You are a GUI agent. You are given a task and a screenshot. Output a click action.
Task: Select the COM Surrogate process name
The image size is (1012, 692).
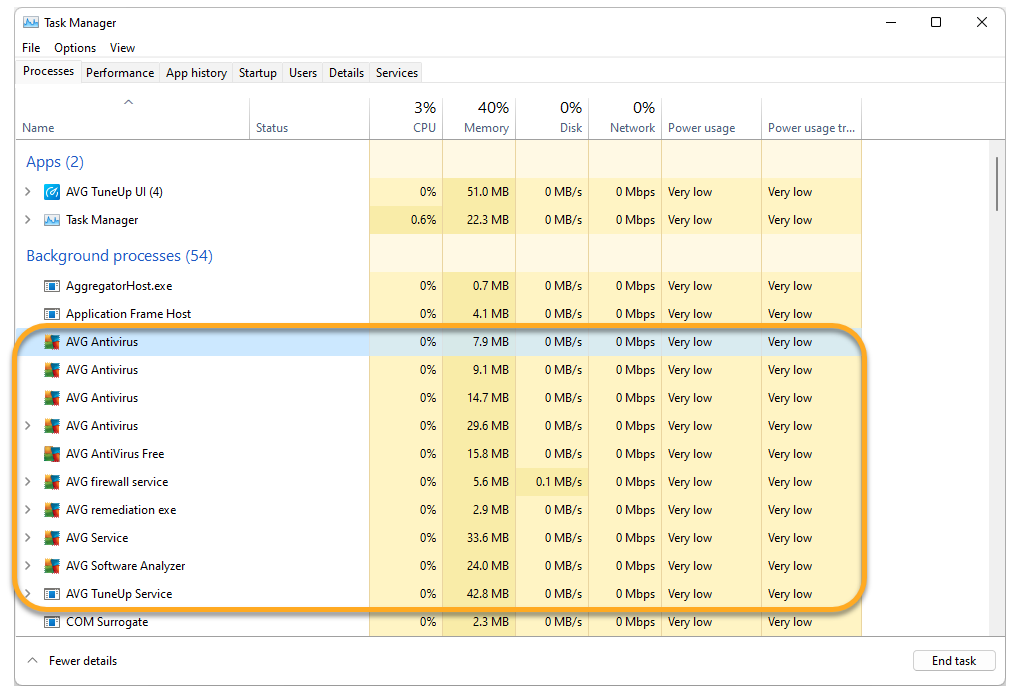pos(107,622)
